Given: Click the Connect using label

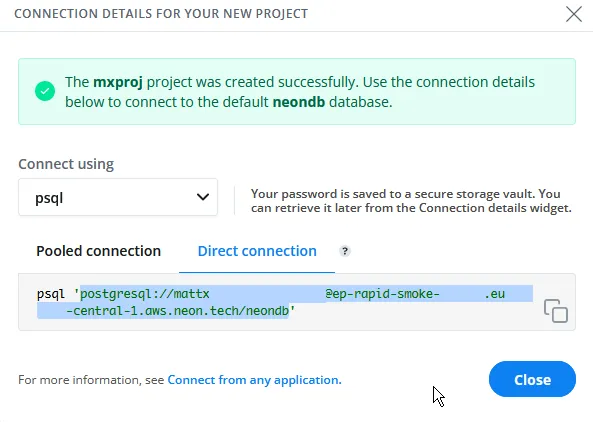Looking at the screenshot, I should pyautogui.click(x=66, y=164).
